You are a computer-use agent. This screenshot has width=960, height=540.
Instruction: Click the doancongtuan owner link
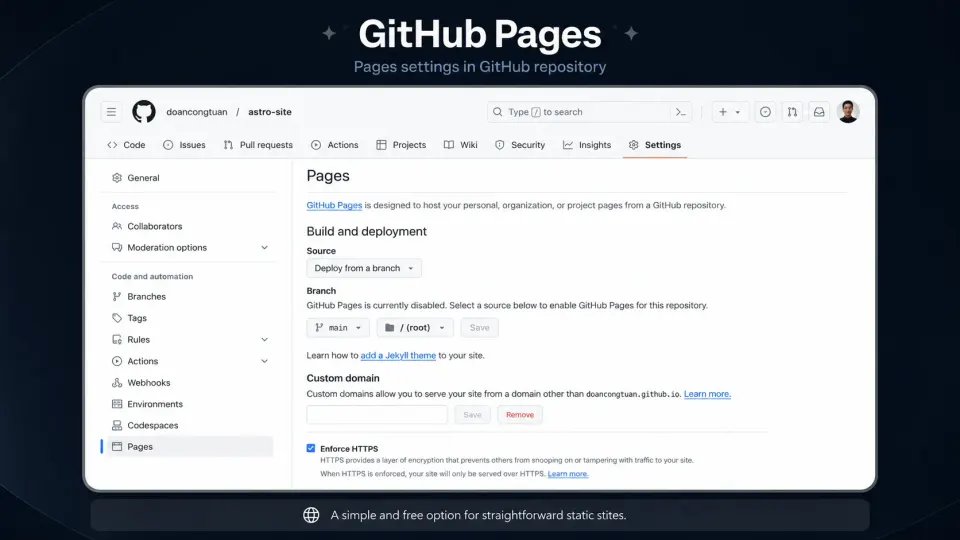[197, 112]
